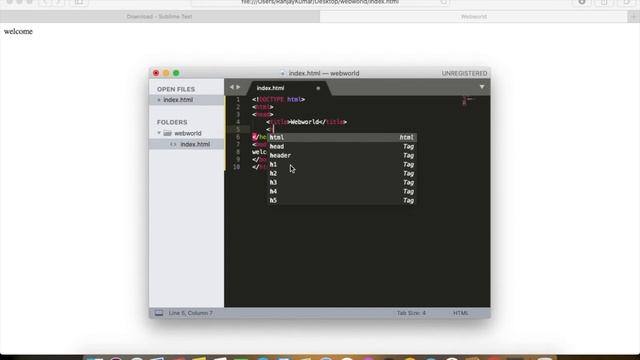640x360 pixels.
Task: Maximize Sublime window with green button
Action: point(176,73)
